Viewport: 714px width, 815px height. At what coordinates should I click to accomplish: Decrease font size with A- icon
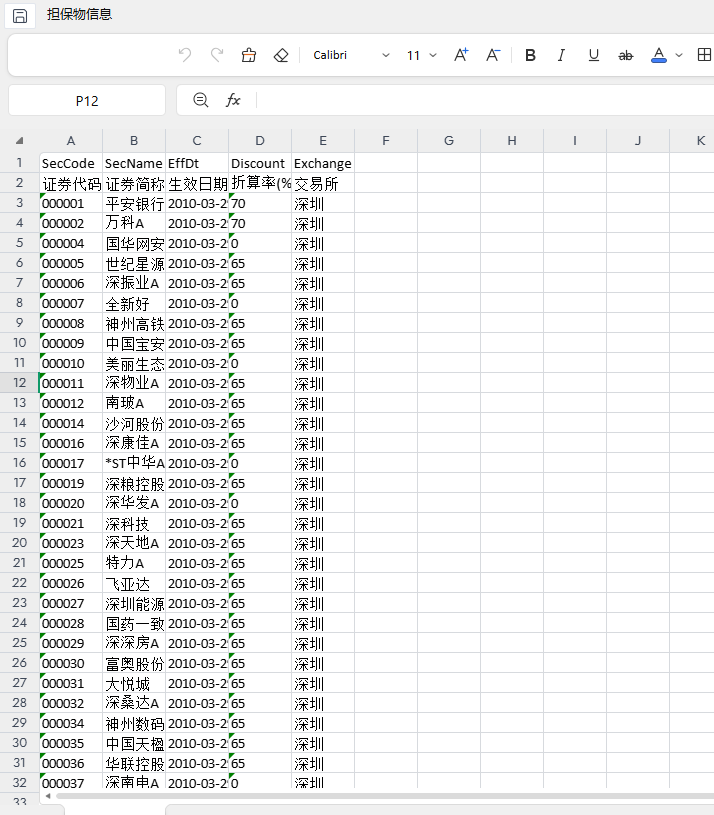coord(493,55)
